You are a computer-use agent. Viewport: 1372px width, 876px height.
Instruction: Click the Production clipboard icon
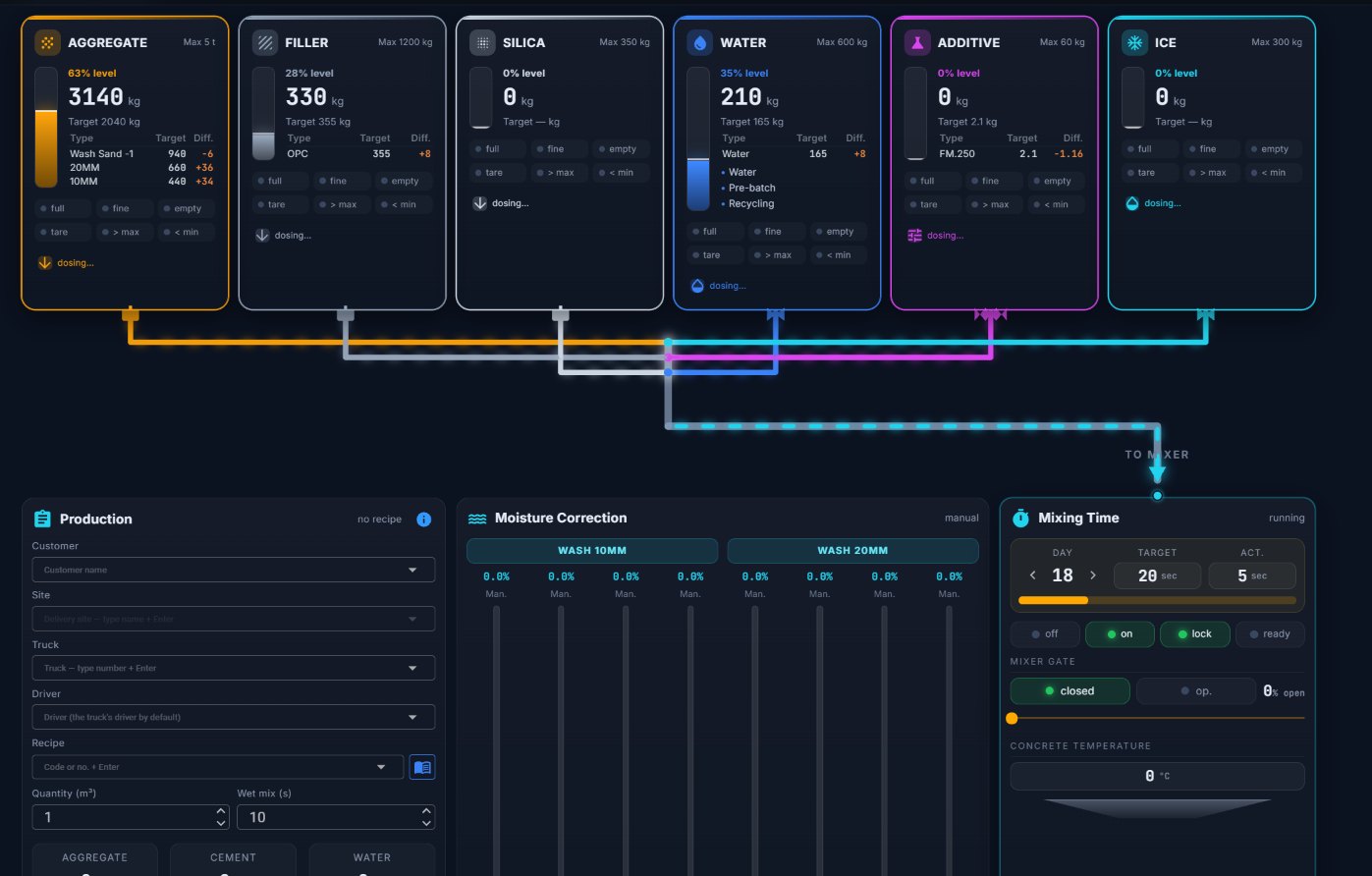point(42,519)
